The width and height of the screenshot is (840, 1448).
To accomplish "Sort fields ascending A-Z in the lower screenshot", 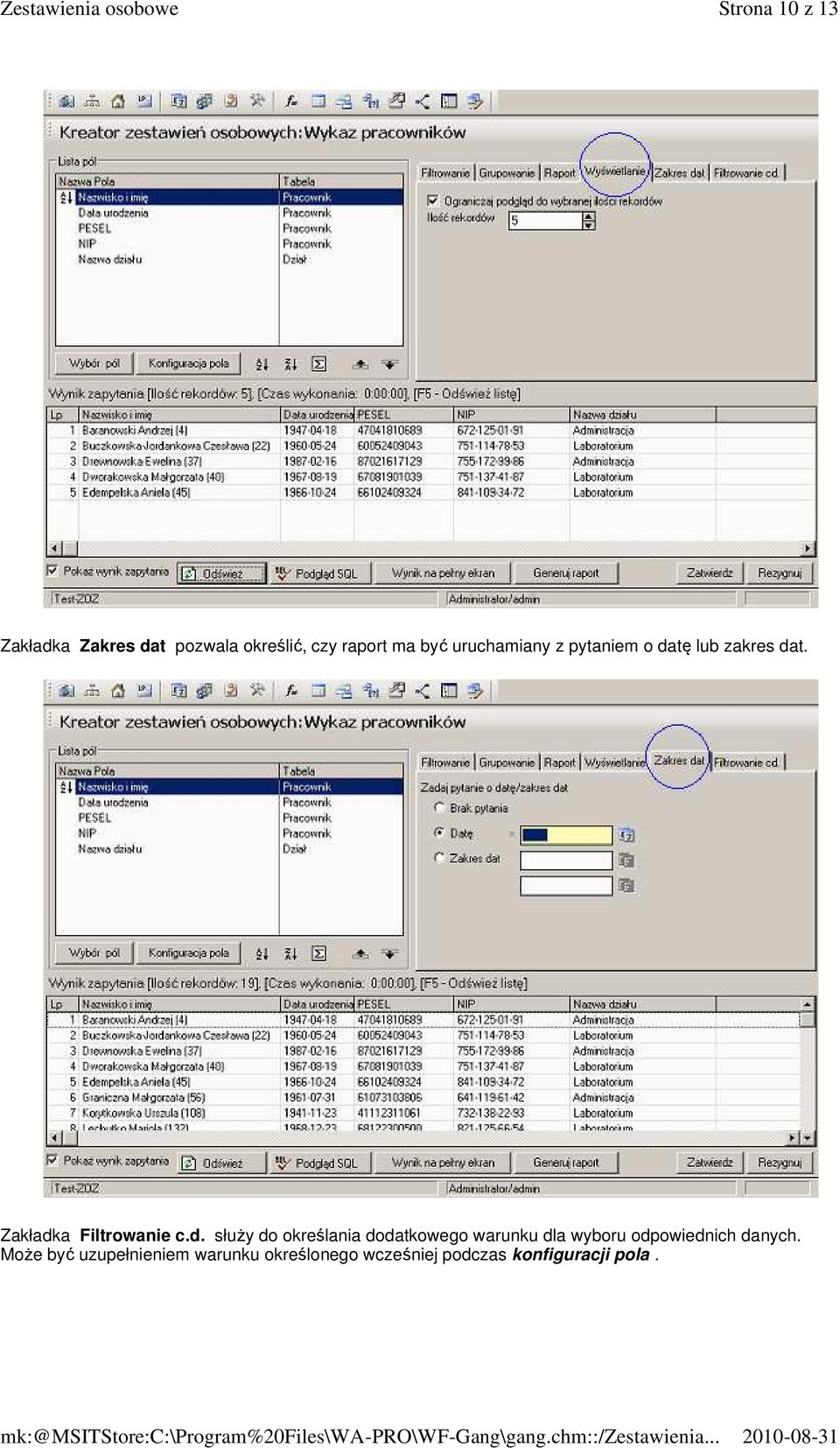I will pos(262,953).
